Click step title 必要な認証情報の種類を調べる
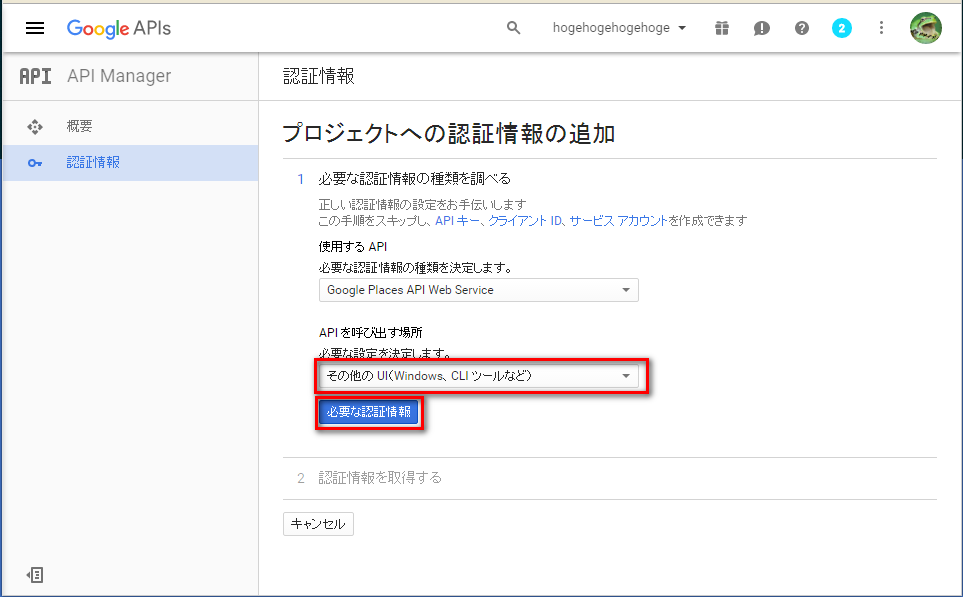Image resolution: width=963 pixels, height=597 pixels. tap(415, 179)
